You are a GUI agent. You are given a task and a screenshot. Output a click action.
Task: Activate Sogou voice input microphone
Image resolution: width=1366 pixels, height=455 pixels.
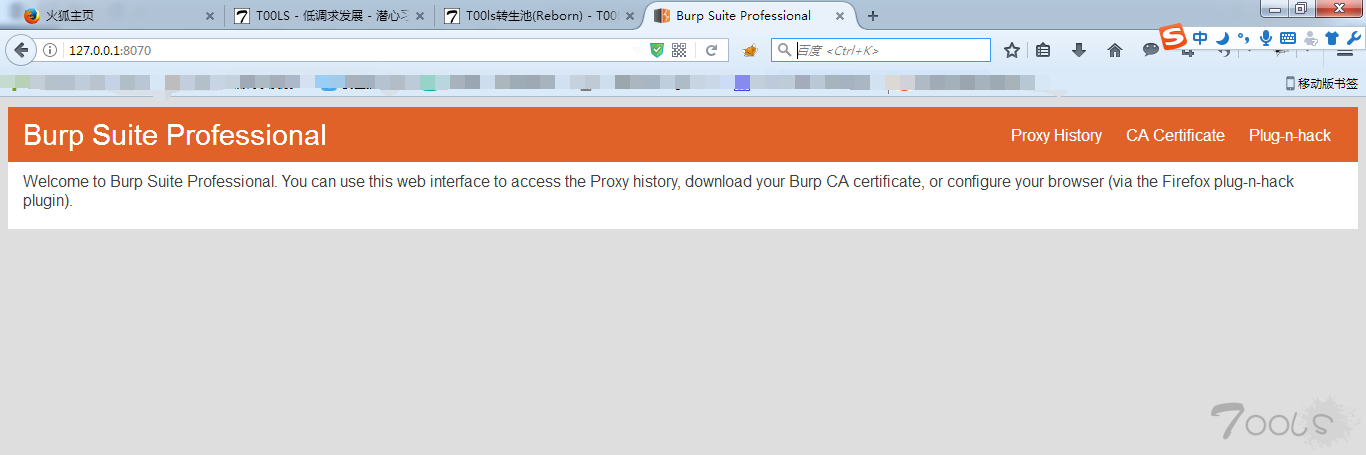1266,38
